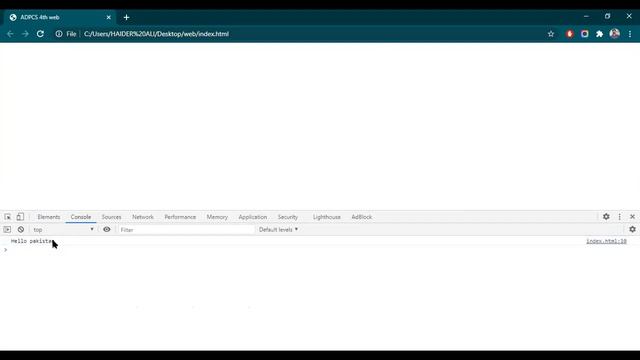The height and width of the screenshot is (360, 640).
Task: Open console settings gear on the right
Action: (x=632, y=229)
